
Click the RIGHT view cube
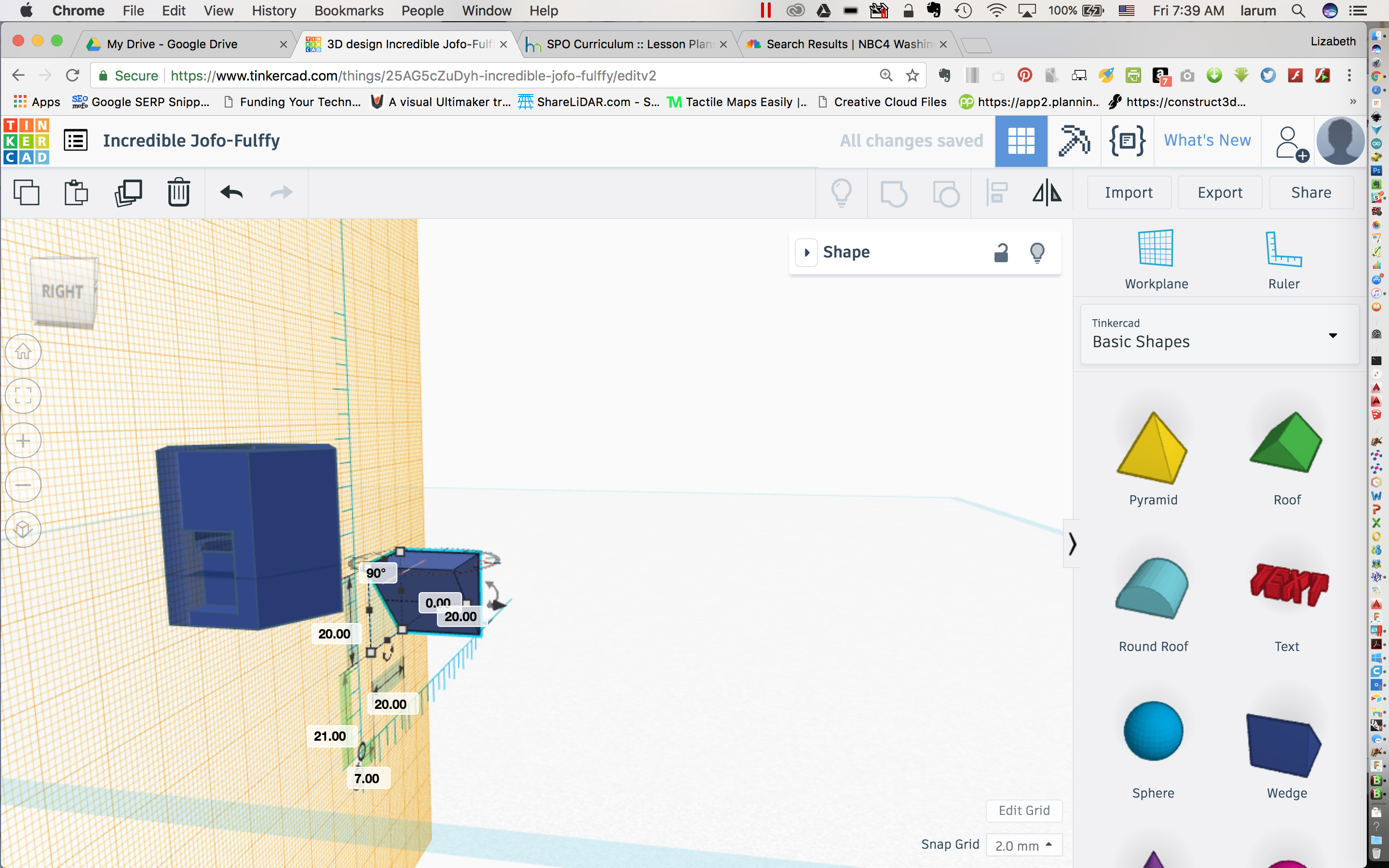tap(63, 293)
